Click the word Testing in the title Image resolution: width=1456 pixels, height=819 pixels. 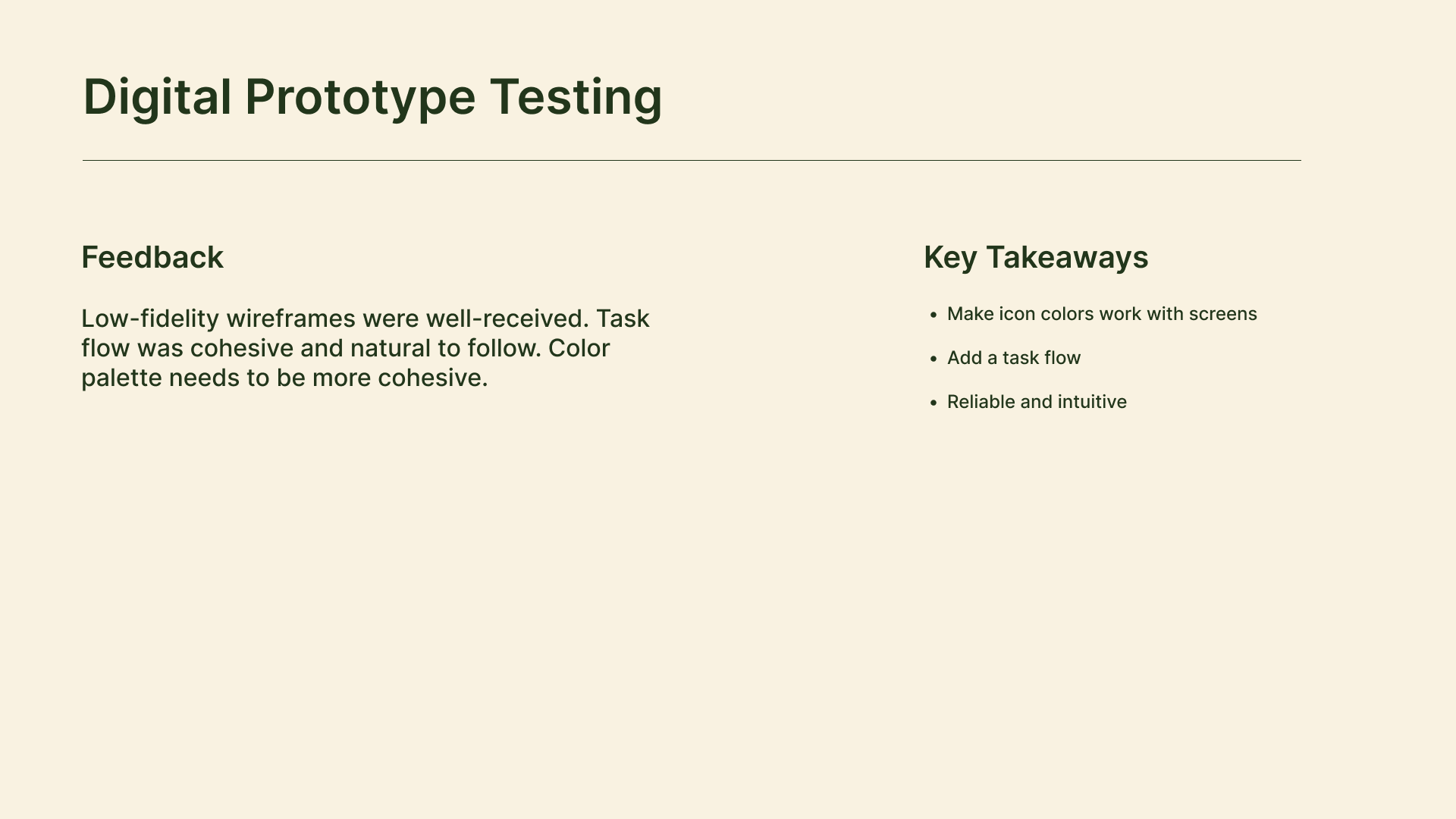click(x=576, y=97)
